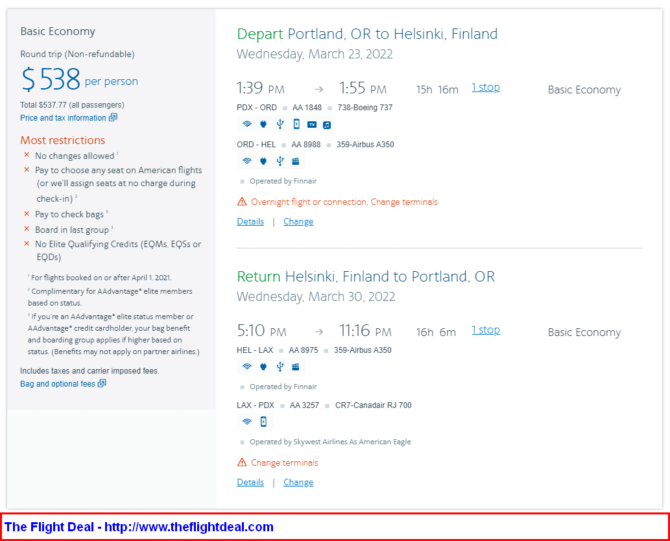
Task: Open Price and tax information link
Action: pyautogui.click(x=63, y=118)
